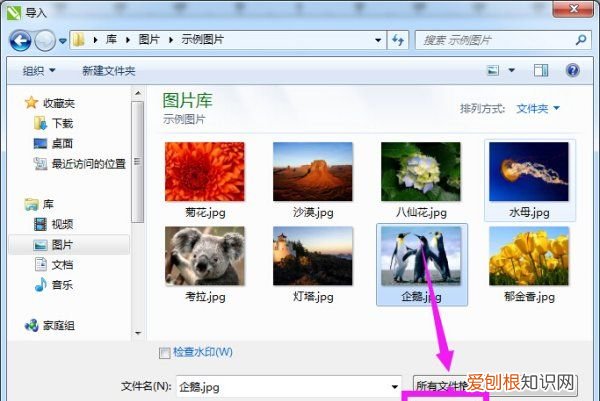Refresh the folder with the refresh icon

pos(398,40)
